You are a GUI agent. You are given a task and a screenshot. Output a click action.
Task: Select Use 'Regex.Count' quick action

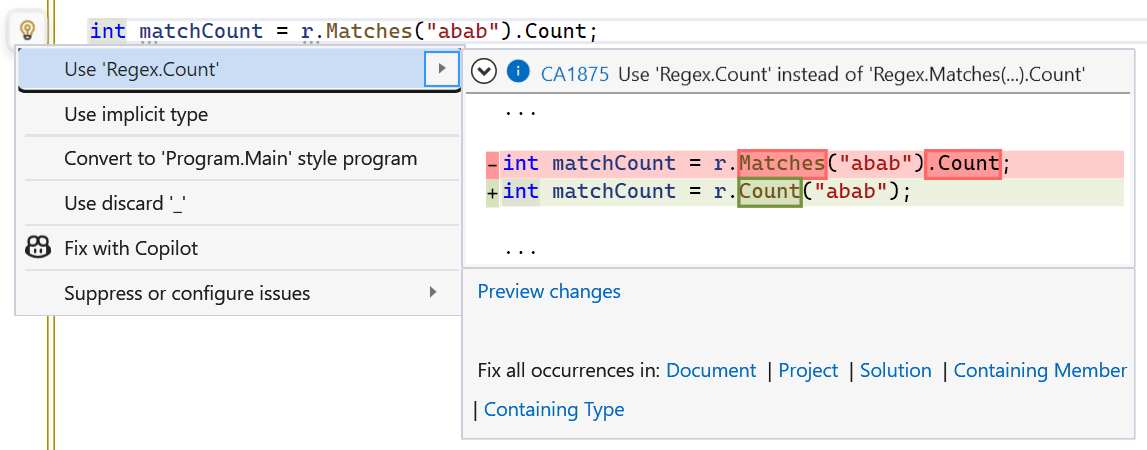(x=238, y=70)
